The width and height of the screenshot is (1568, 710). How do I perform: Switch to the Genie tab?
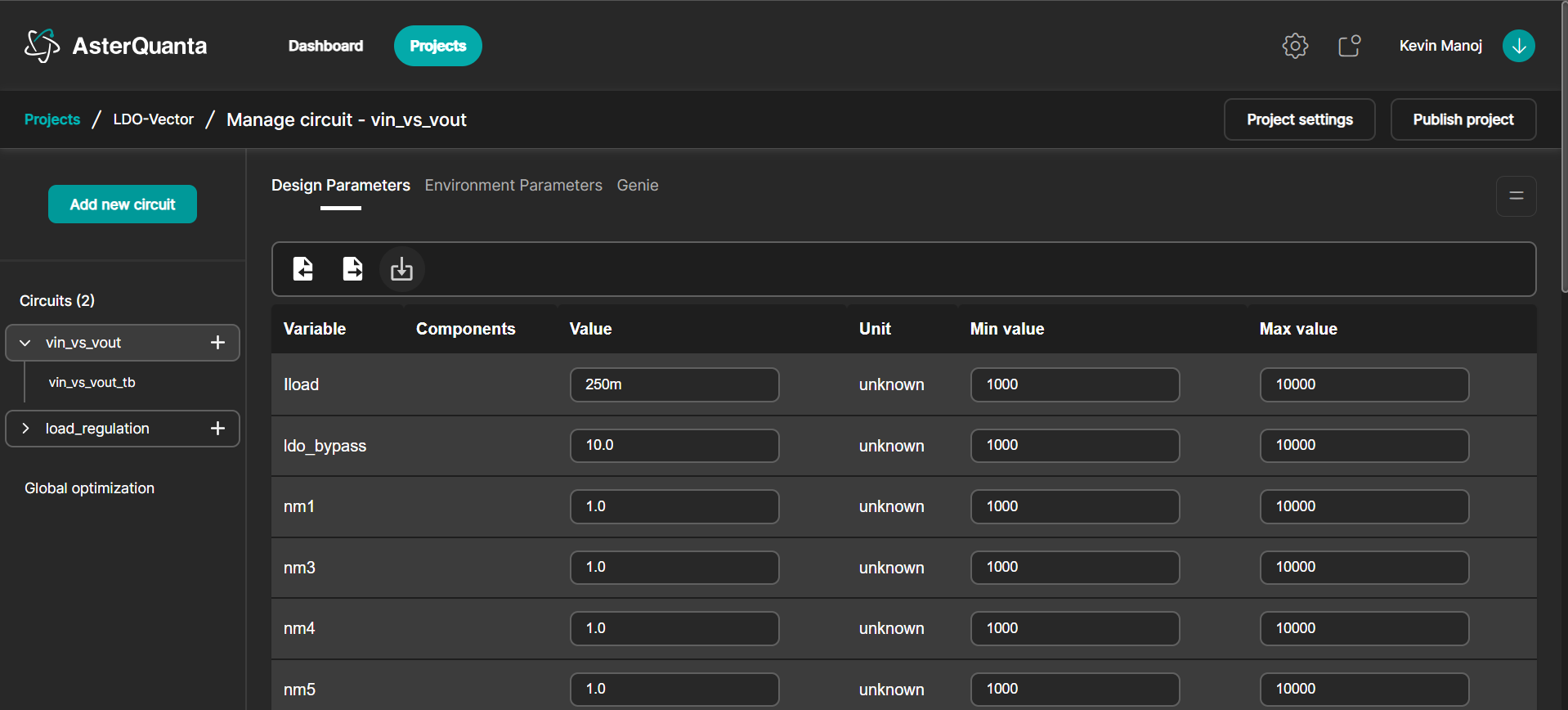pyautogui.click(x=638, y=186)
